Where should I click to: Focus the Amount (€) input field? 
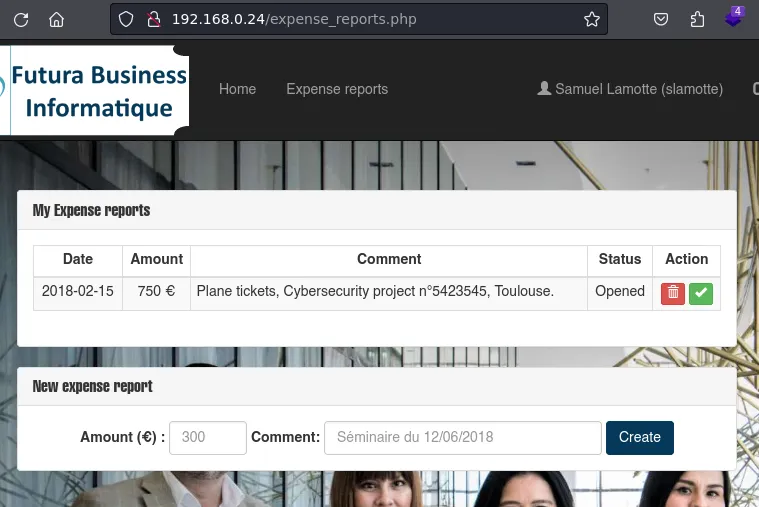[x=208, y=437]
